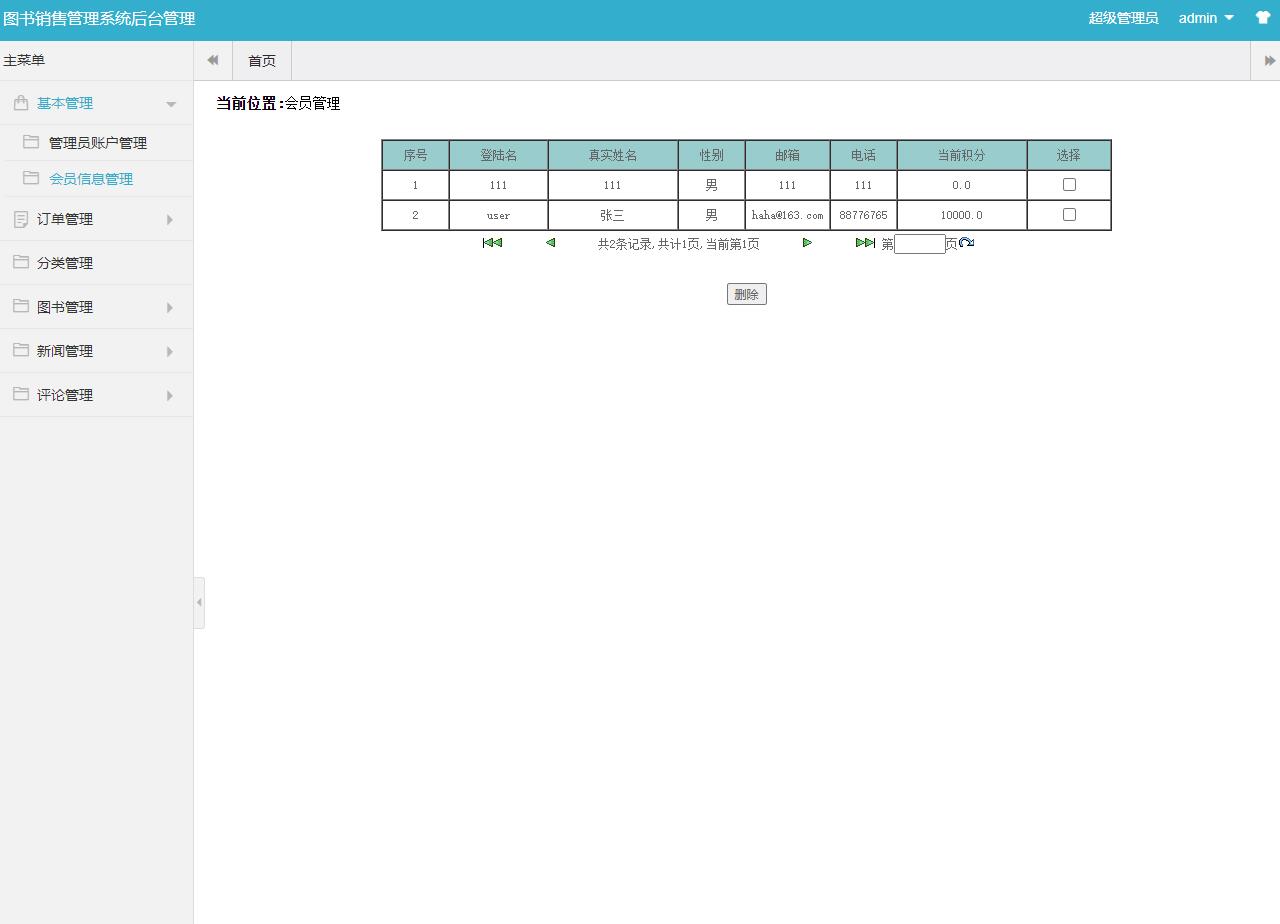Viewport: 1280px width, 924px height.
Task: Check the selection checkbox for user 111
Action: 1068,184
